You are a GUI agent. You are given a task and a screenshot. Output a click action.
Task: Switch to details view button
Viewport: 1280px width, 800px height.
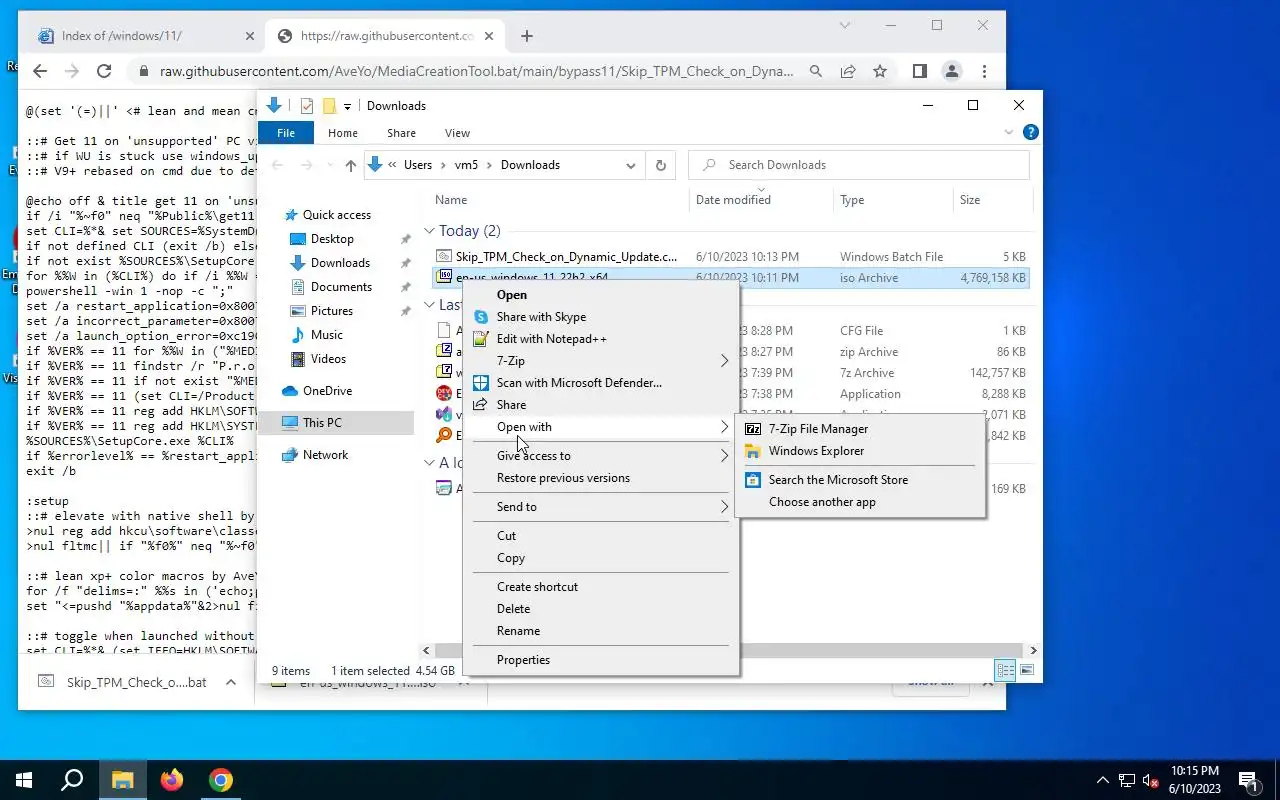click(1006, 670)
